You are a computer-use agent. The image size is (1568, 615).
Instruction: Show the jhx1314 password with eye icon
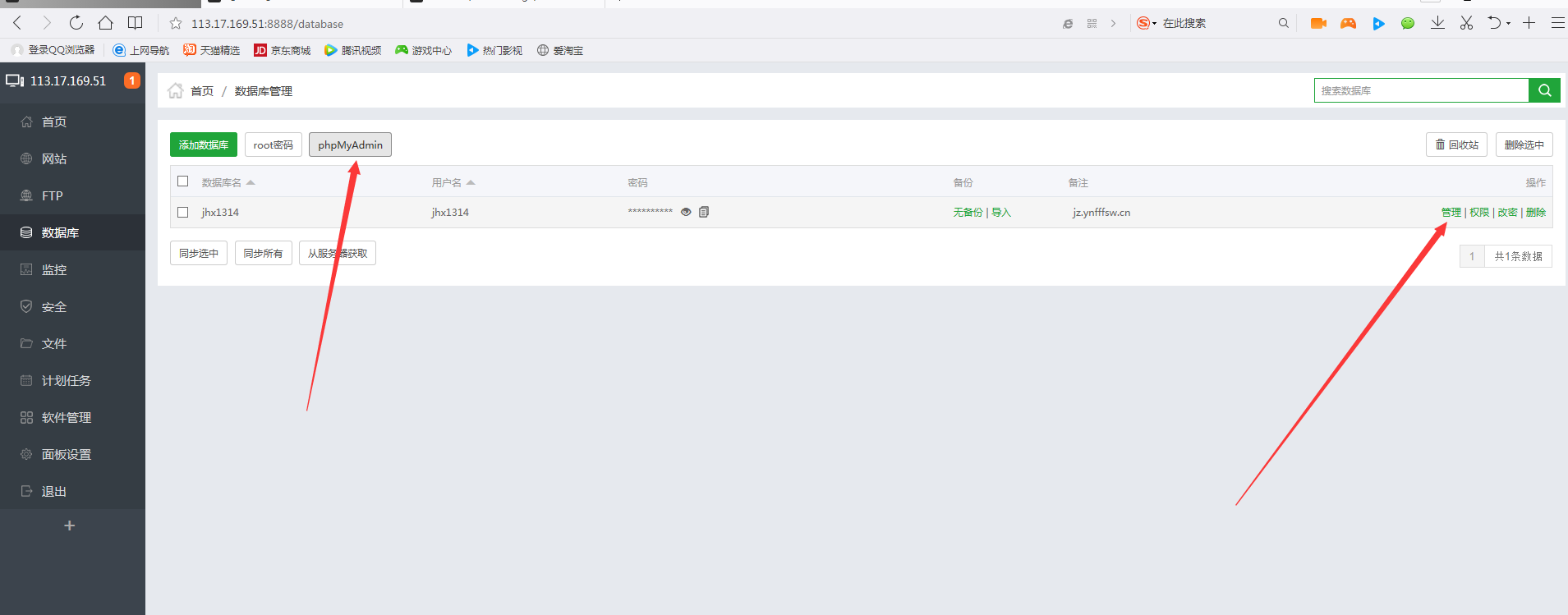click(x=686, y=212)
